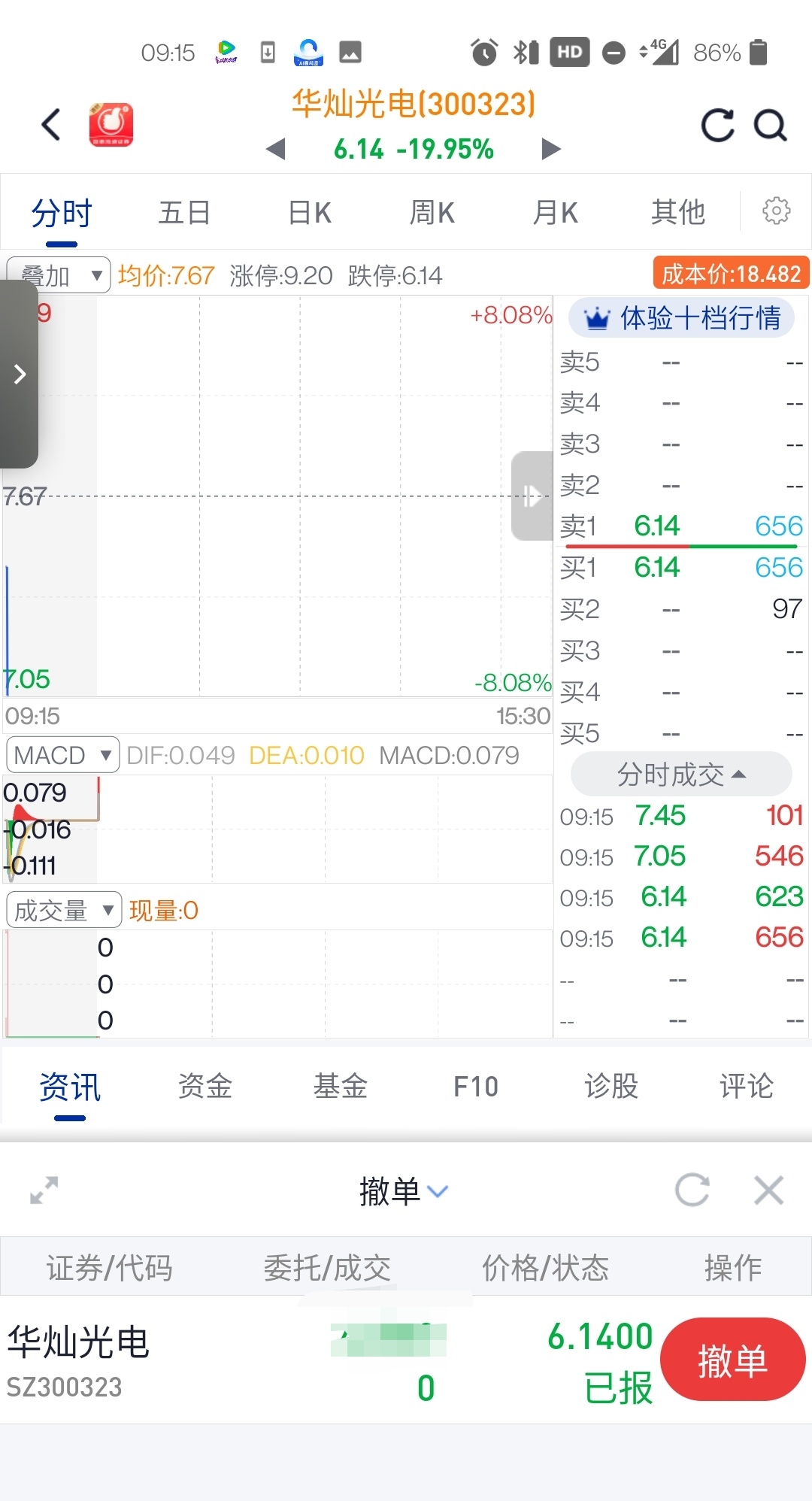This screenshot has width=812, height=1501.
Task: Open the 成交量 indicator dropdown
Action: (x=64, y=910)
